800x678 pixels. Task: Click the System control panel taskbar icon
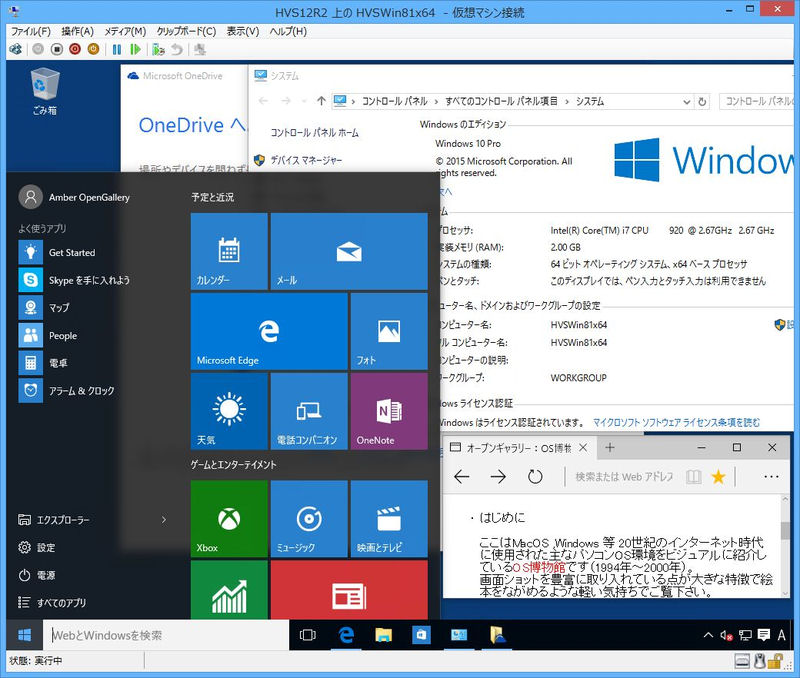tap(459, 635)
